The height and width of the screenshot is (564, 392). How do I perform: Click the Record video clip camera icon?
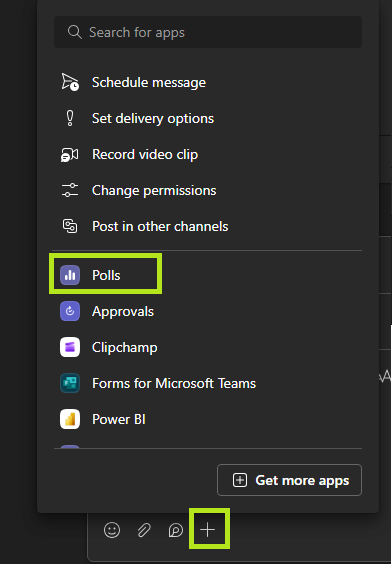(69, 155)
